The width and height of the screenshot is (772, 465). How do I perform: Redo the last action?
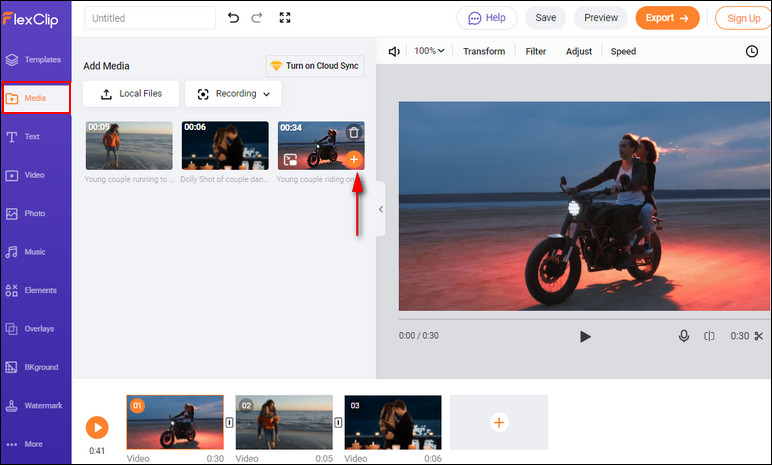(257, 18)
